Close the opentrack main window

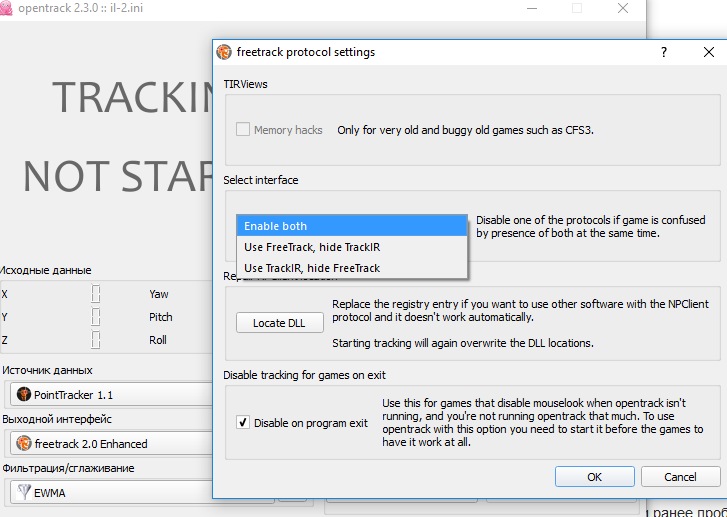pos(623,8)
